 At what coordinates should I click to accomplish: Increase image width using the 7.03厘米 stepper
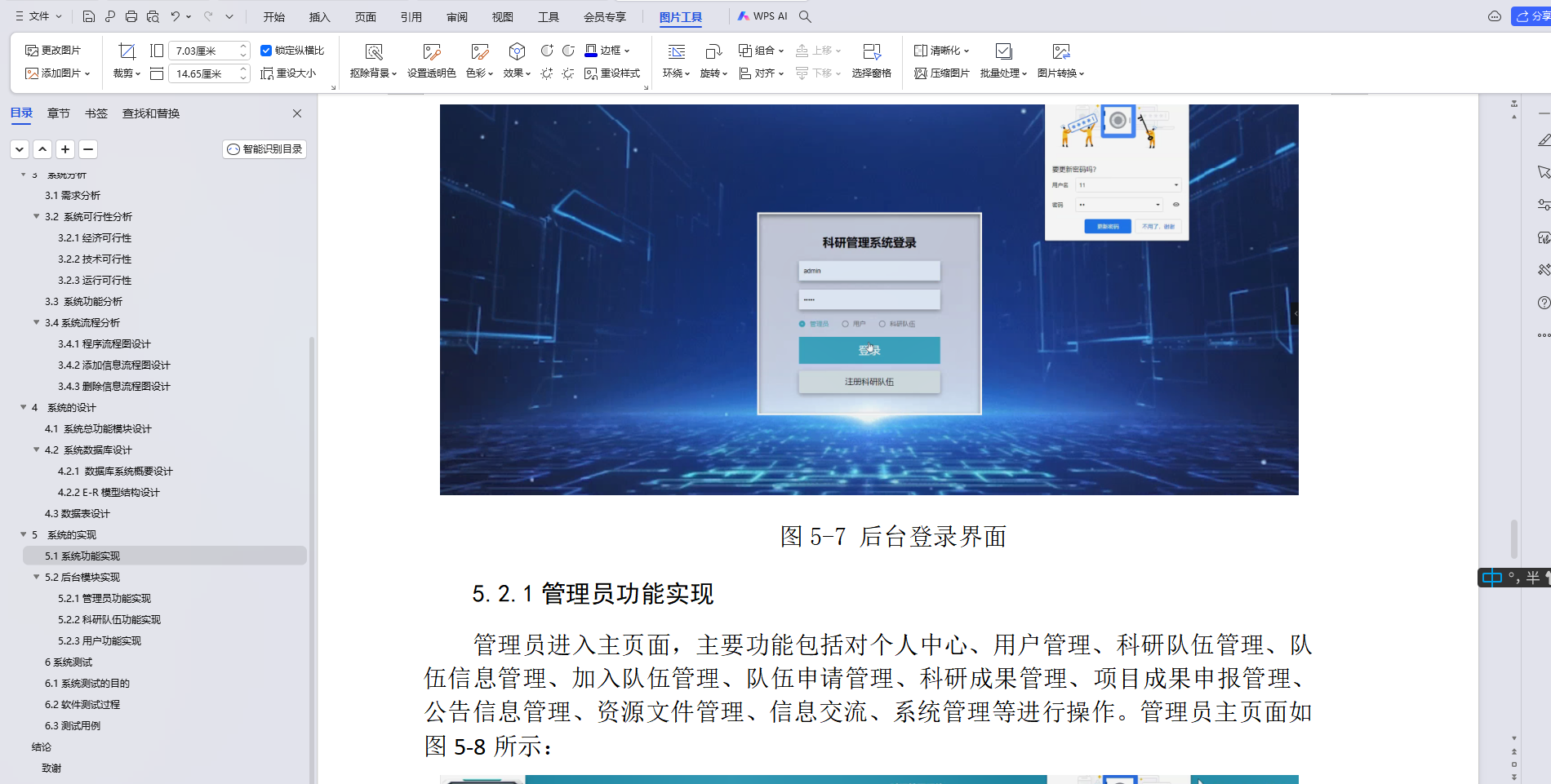point(242,45)
